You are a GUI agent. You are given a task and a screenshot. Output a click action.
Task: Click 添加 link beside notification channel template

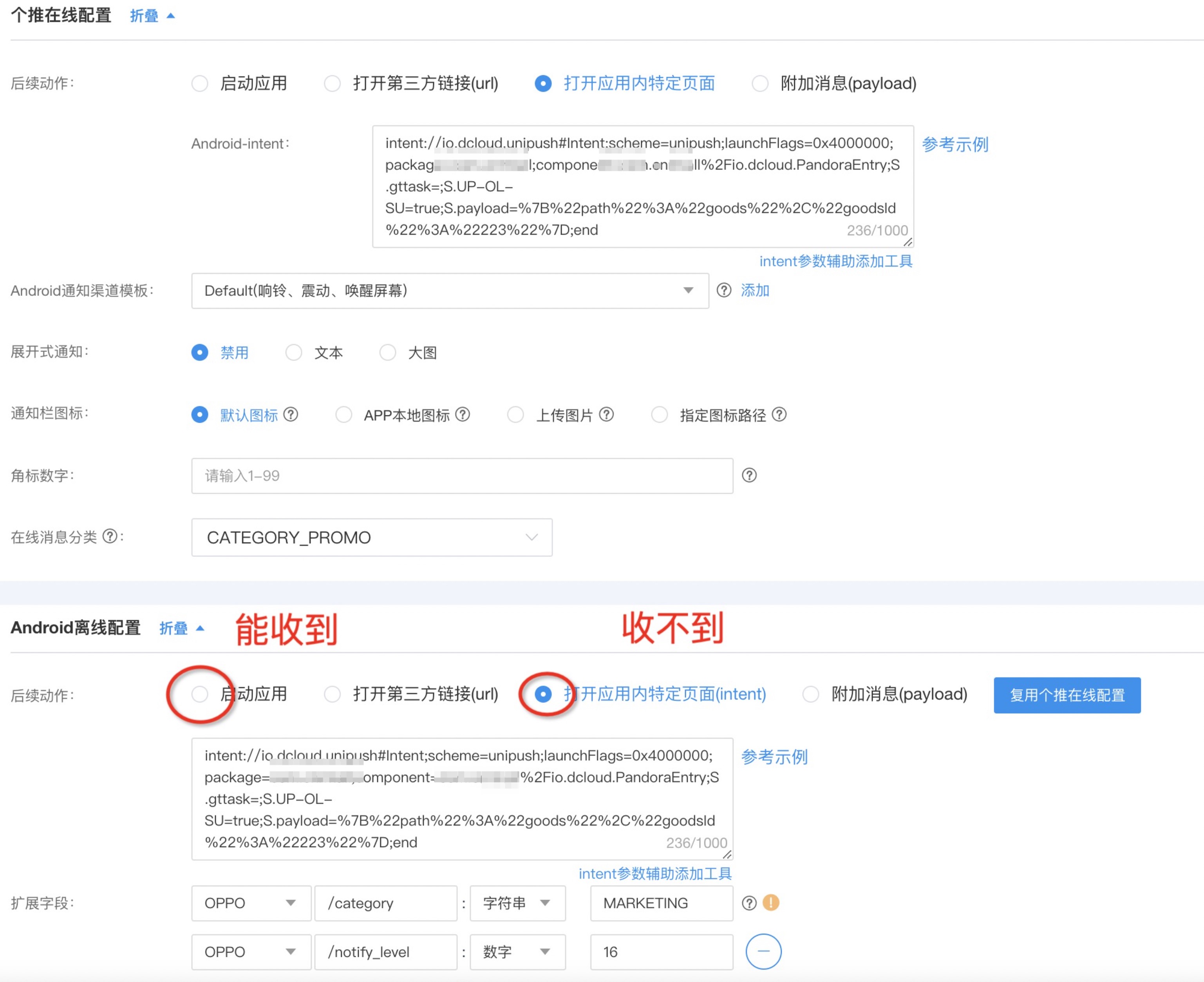(x=755, y=290)
